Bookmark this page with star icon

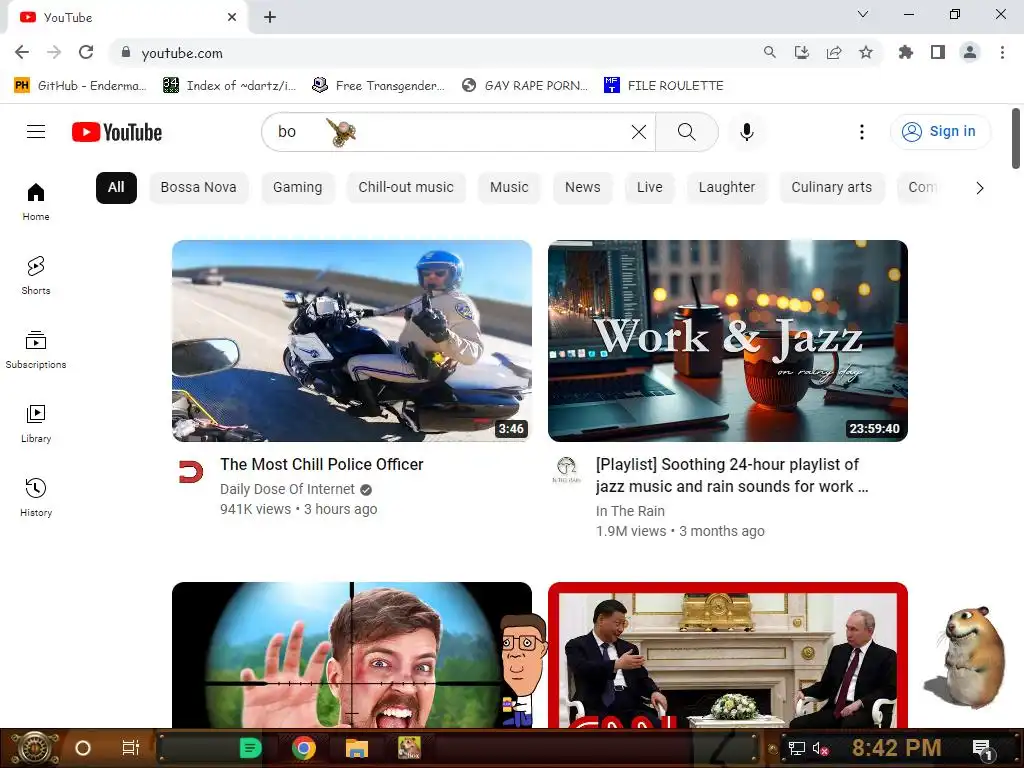[866, 52]
